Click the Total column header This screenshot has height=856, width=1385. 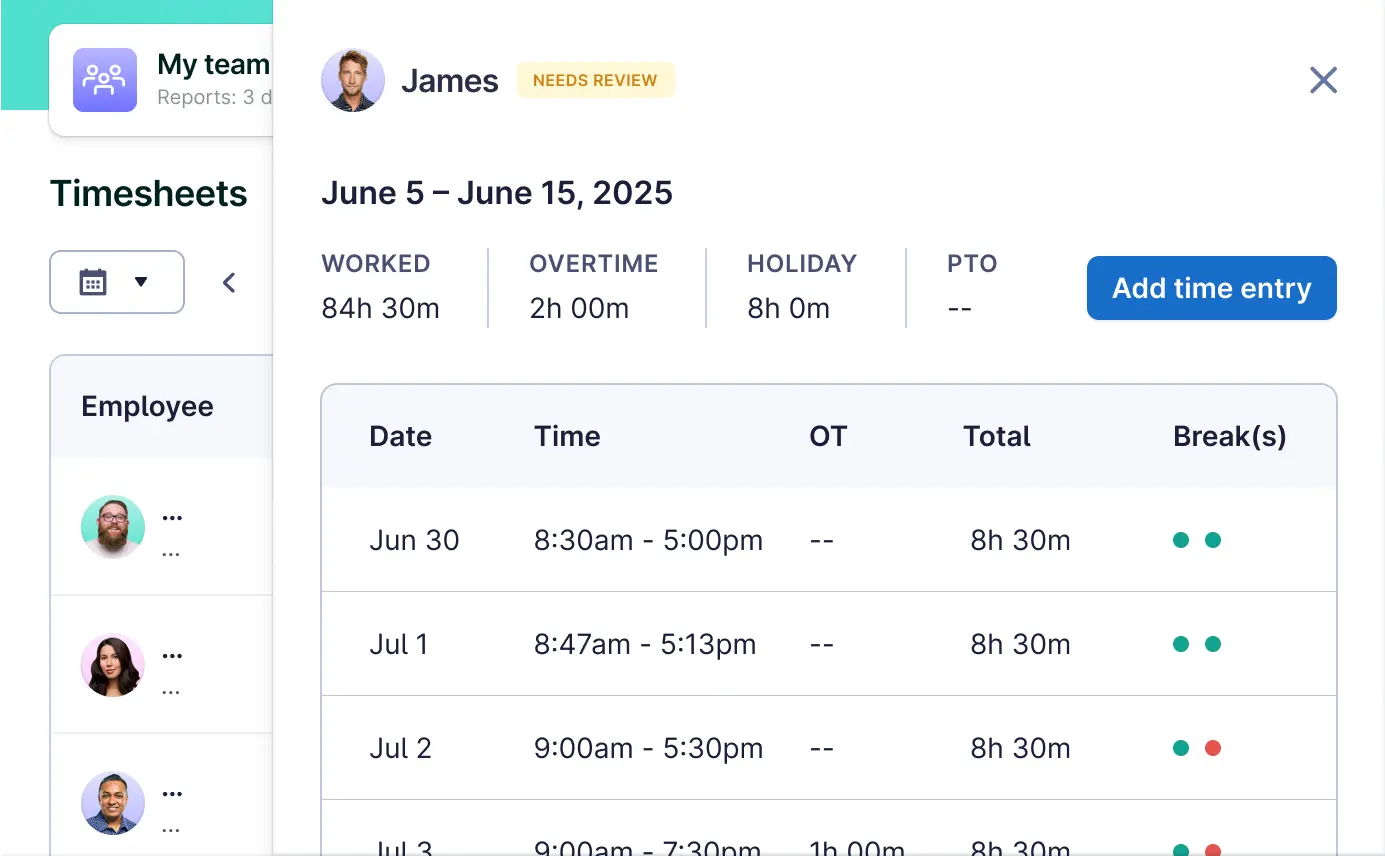[996, 436]
